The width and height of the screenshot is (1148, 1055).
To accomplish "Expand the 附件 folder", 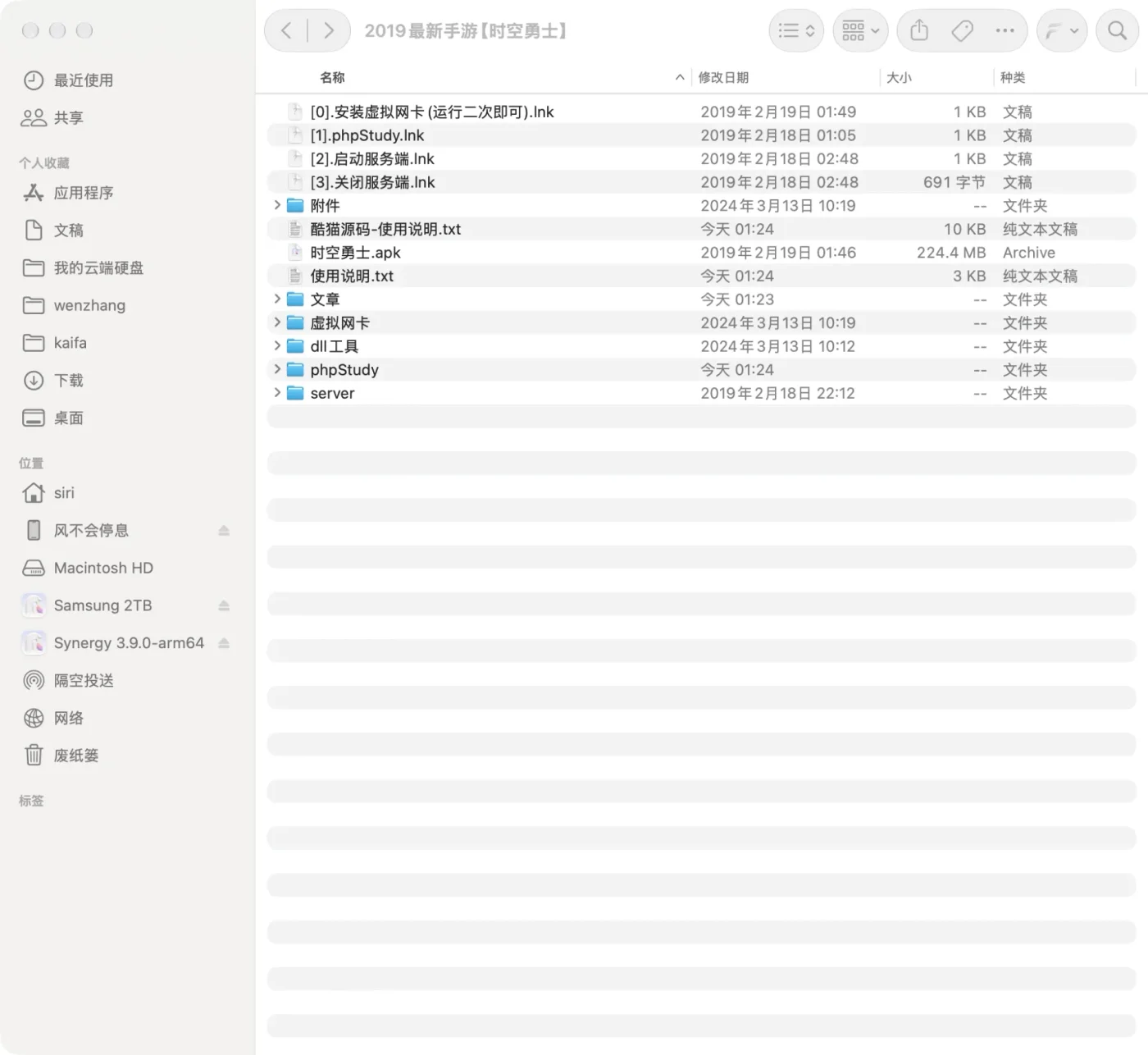I will [277, 205].
